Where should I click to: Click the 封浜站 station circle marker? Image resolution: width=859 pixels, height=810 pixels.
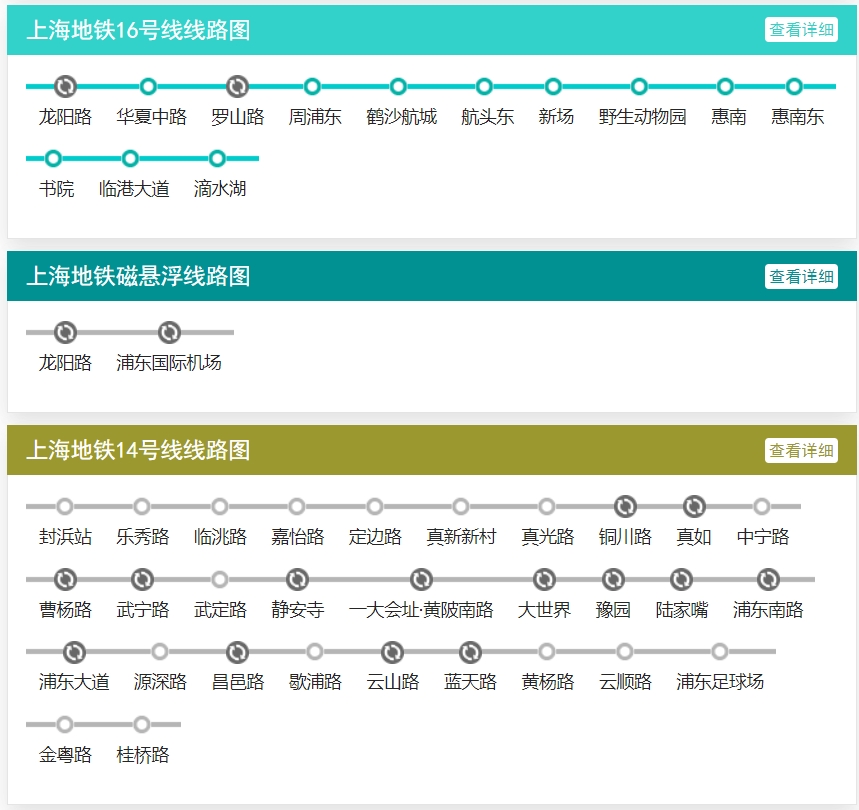pyautogui.click(x=65, y=506)
